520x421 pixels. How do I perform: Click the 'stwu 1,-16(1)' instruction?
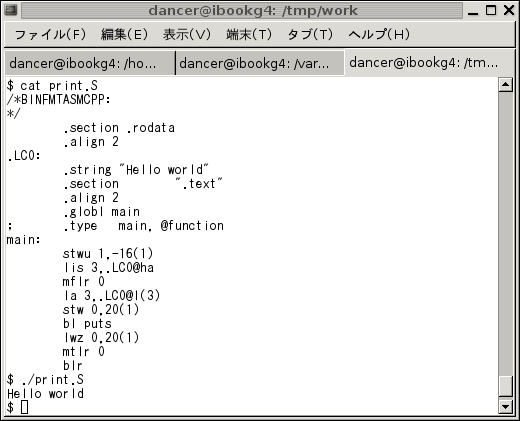coord(108,254)
